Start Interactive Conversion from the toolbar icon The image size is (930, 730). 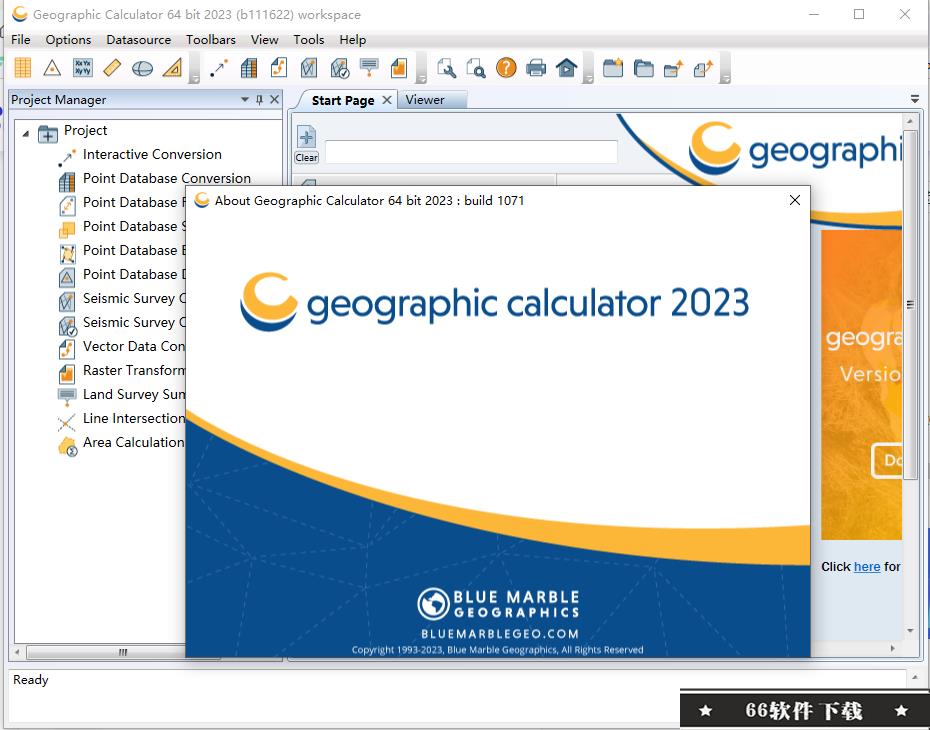coord(219,68)
